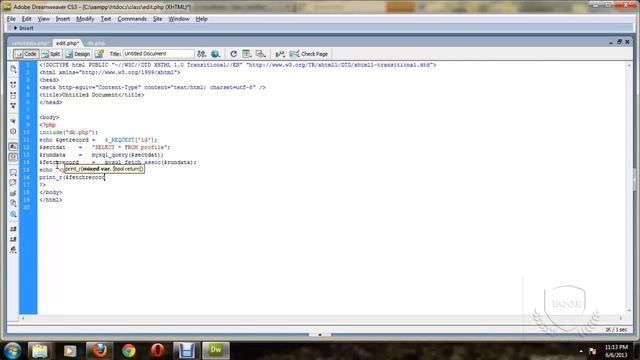This screenshot has height=360, width=640.
Task: Click the taskbar clock showing the time
Action: point(616,351)
